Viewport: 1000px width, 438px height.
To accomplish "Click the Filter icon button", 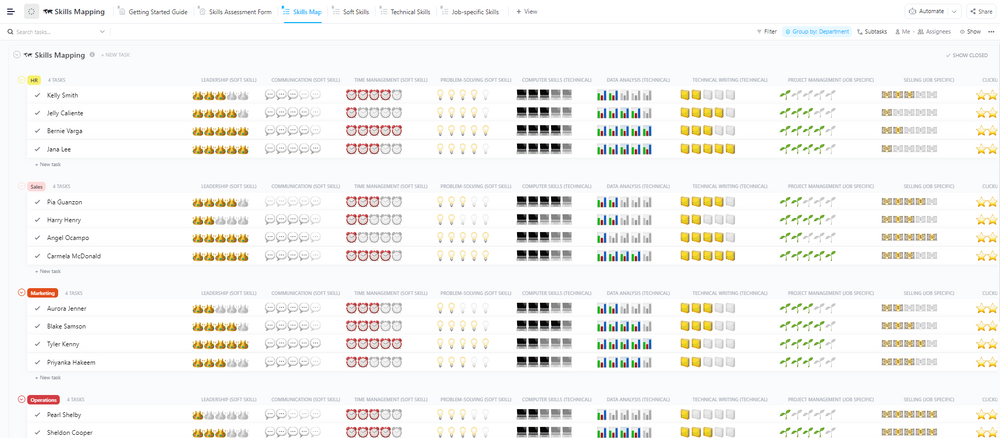I will 766,31.
